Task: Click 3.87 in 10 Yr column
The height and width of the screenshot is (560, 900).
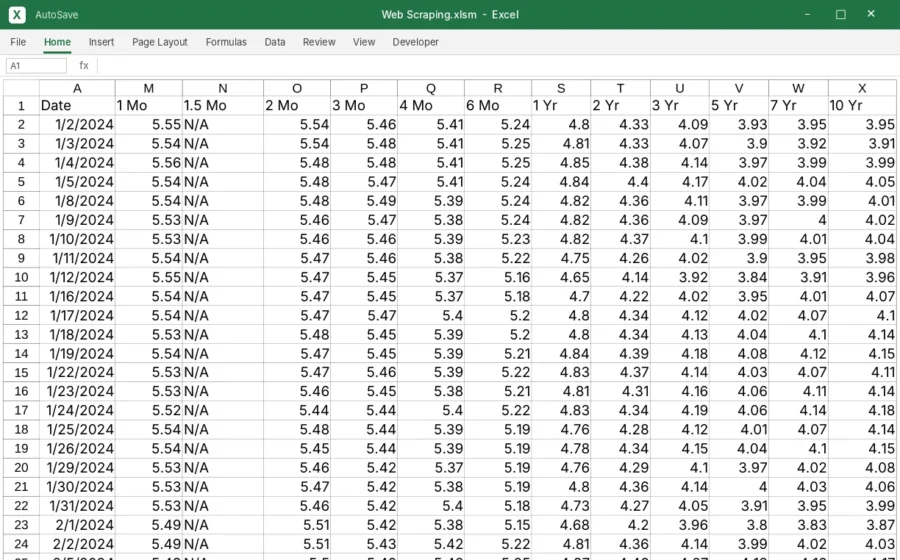Action: click(862, 525)
